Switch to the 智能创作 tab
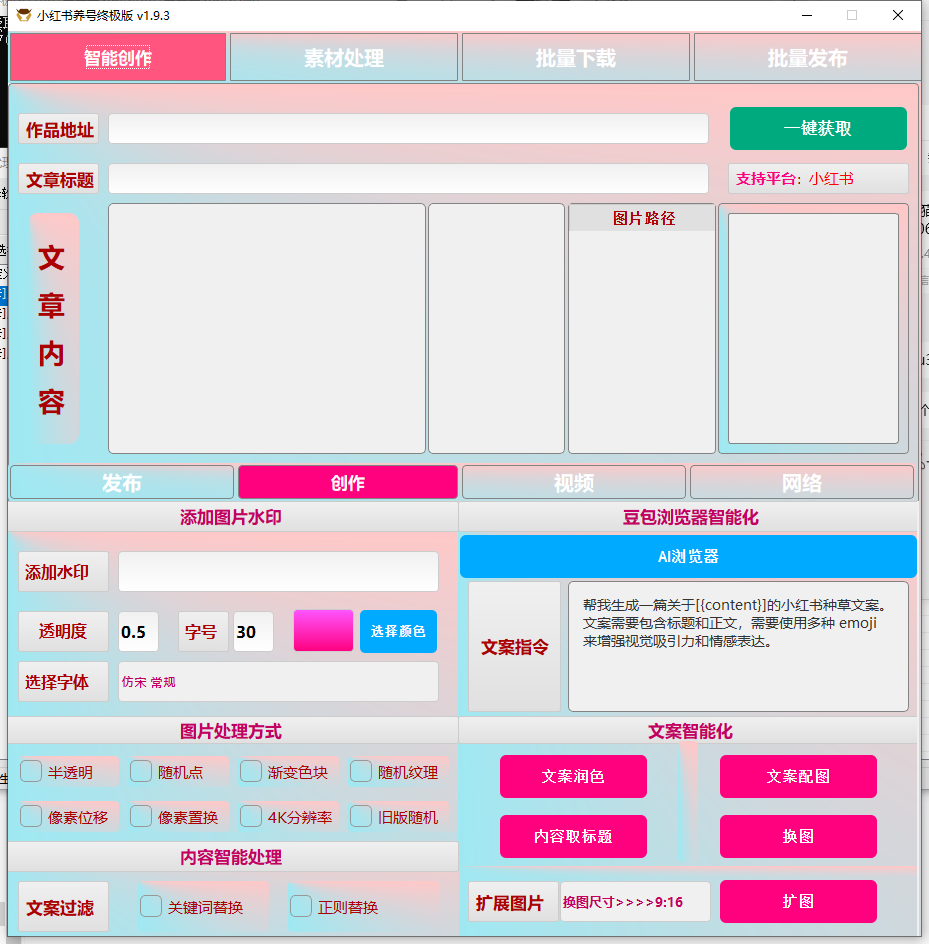Viewport: 929px width, 944px height. pos(118,58)
